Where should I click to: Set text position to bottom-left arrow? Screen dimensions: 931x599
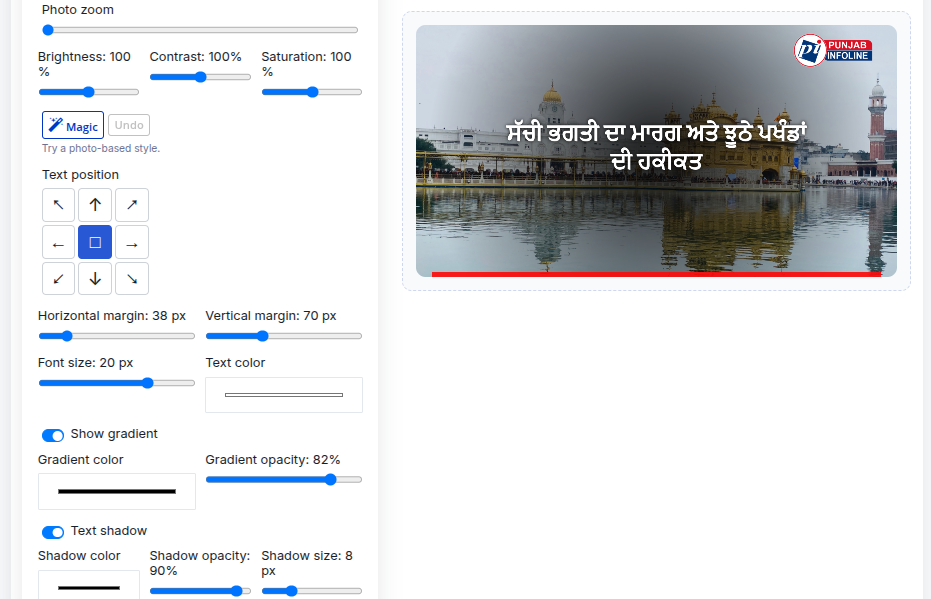[x=58, y=278]
